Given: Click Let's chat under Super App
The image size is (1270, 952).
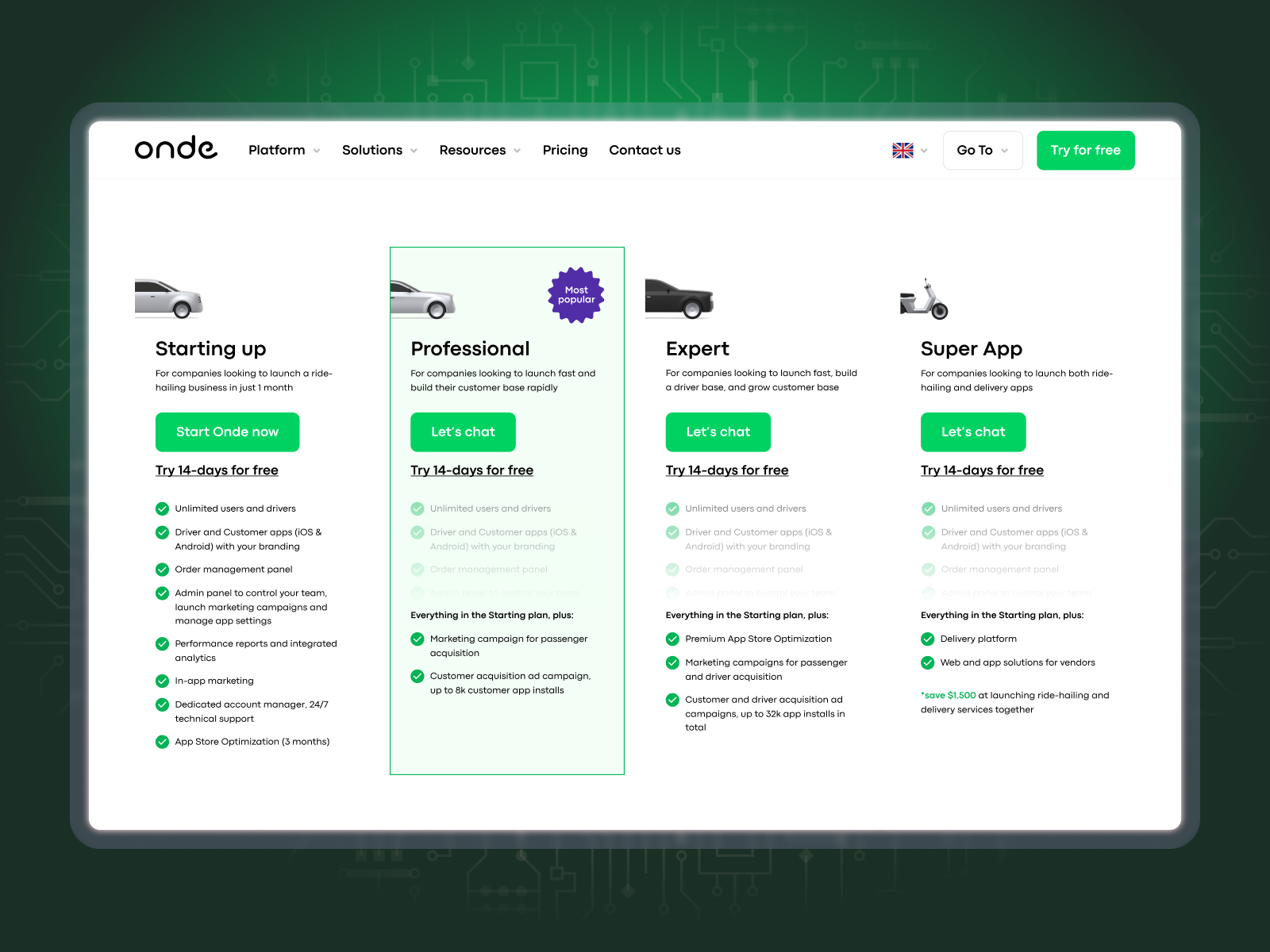Looking at the screenshot, I should 973,432.
